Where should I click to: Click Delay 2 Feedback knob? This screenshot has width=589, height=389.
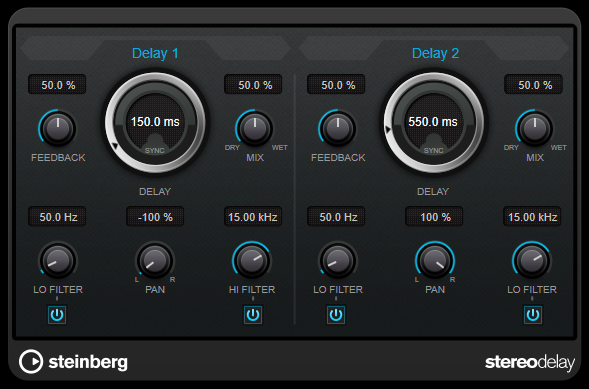tap(338, 128)
